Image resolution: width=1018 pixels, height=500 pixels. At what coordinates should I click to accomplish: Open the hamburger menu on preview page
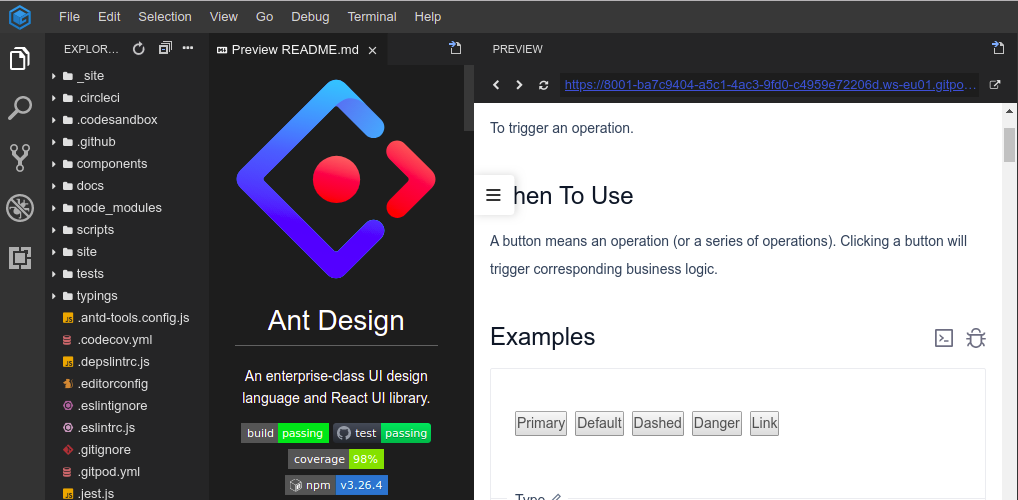pos(493,195)
